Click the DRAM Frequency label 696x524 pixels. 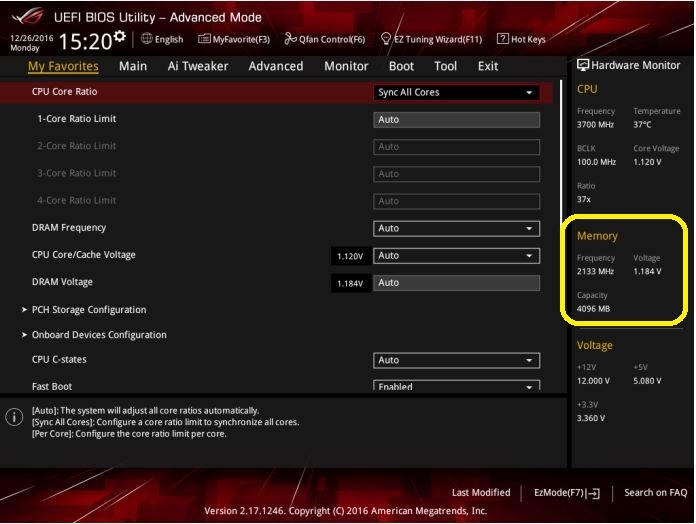pos(69,228)
